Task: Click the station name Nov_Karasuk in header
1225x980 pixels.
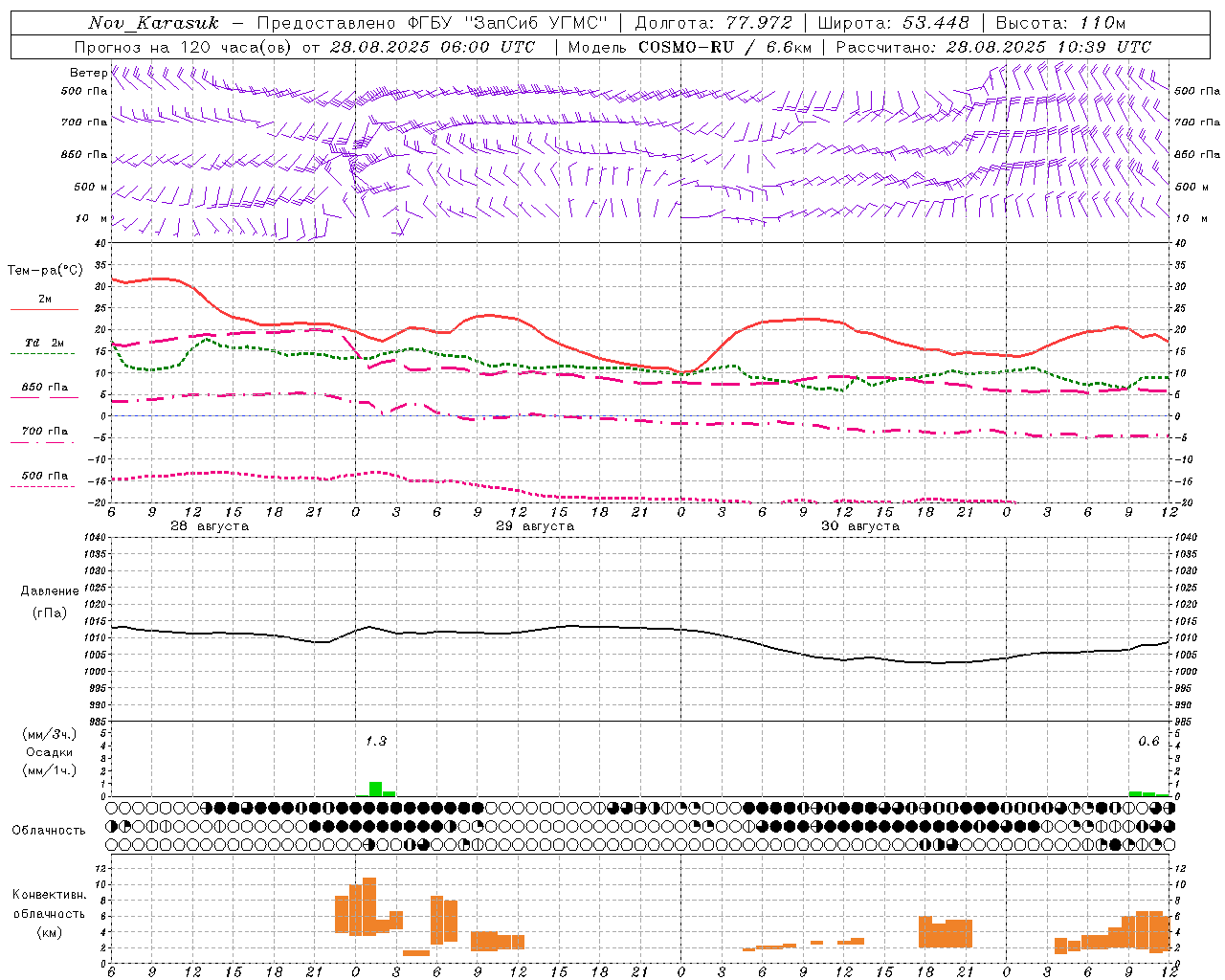Action: pyautogui.click(x=153, y=23)
